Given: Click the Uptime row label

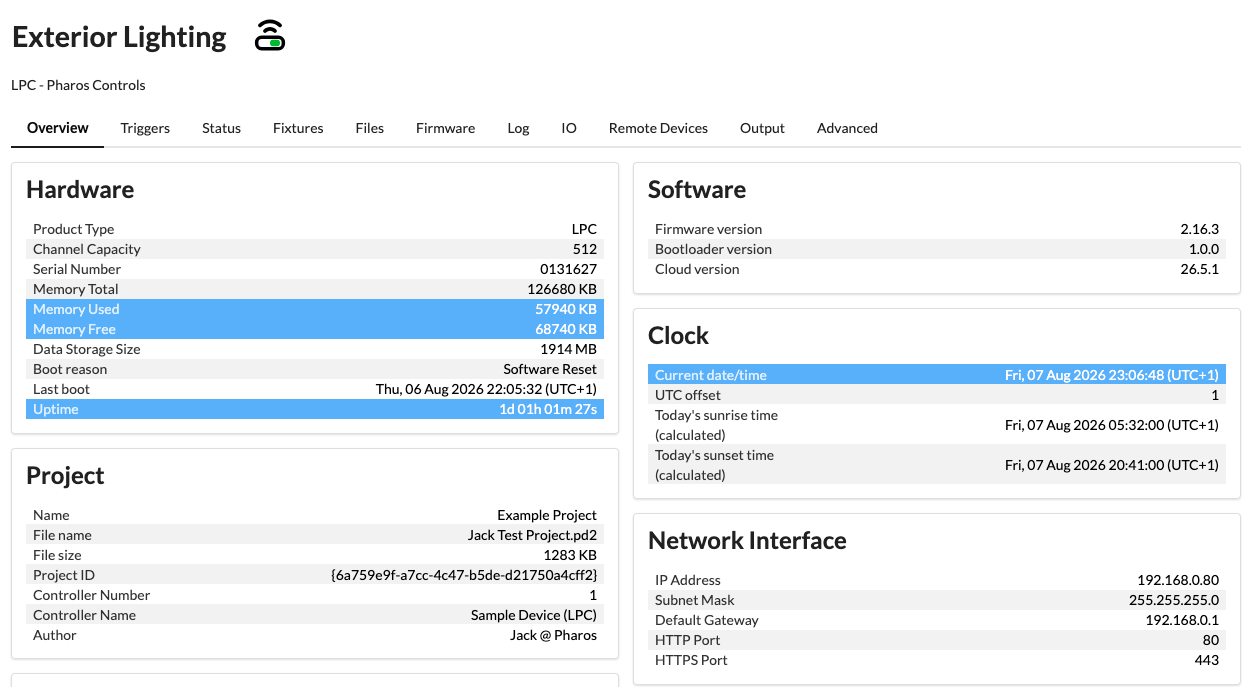Looking at the screenshot, I should (x=56, y=409).
